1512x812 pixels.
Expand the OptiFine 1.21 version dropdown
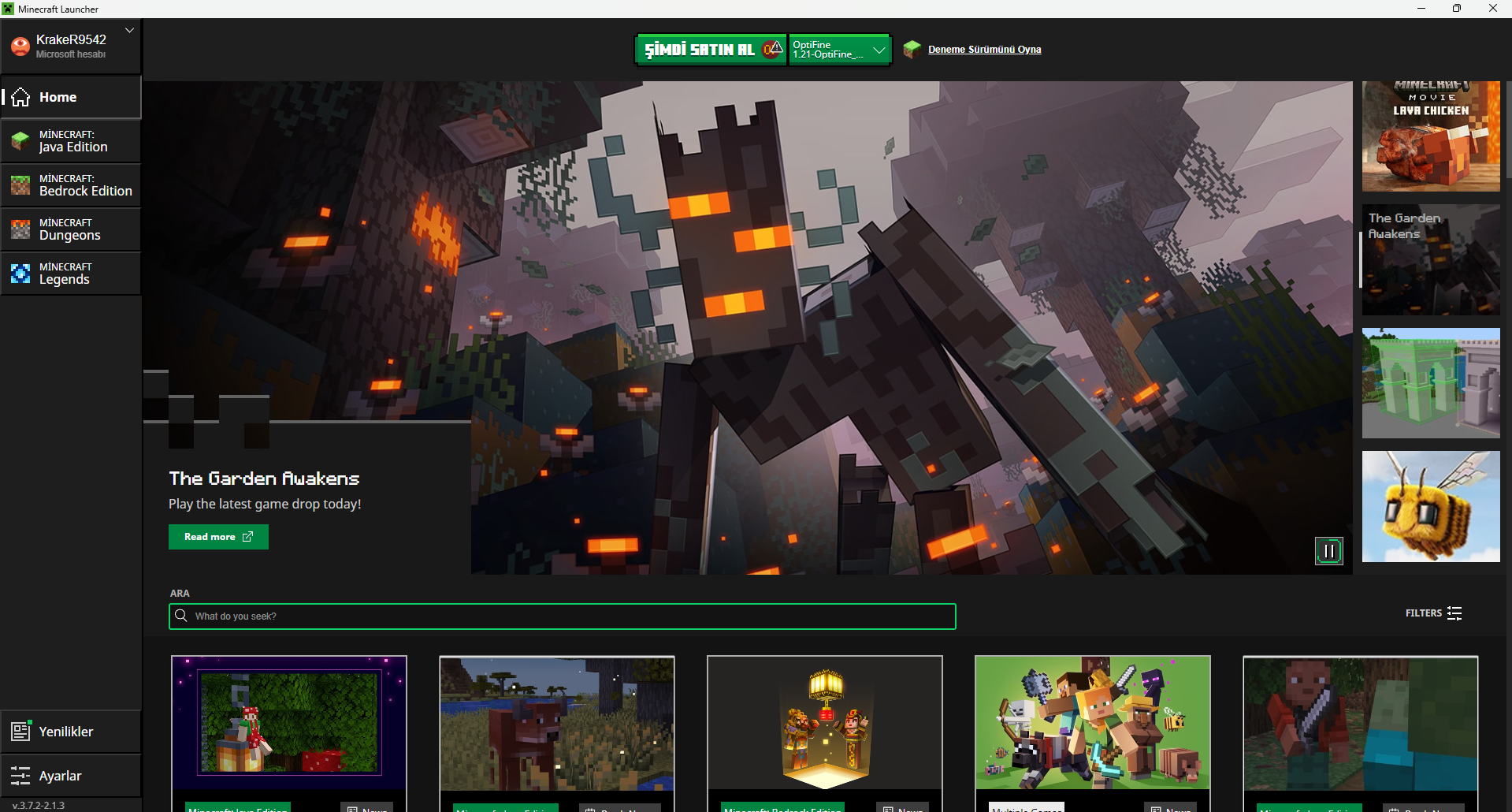(840, 50)
